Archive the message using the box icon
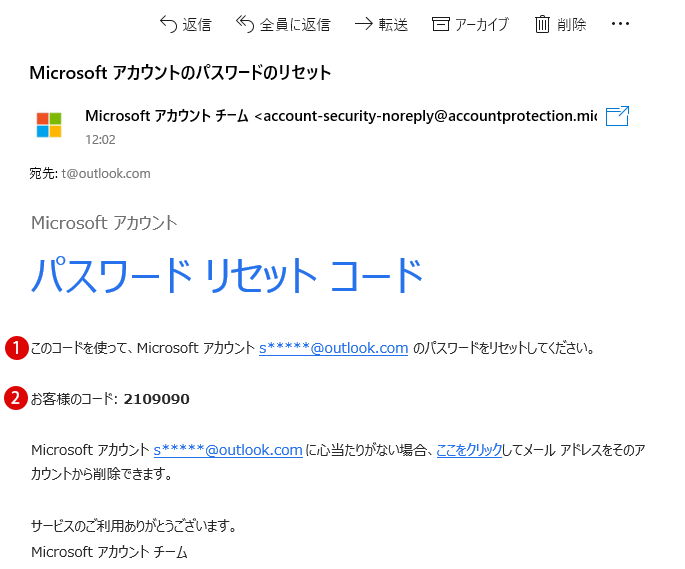 pos(440,24)
